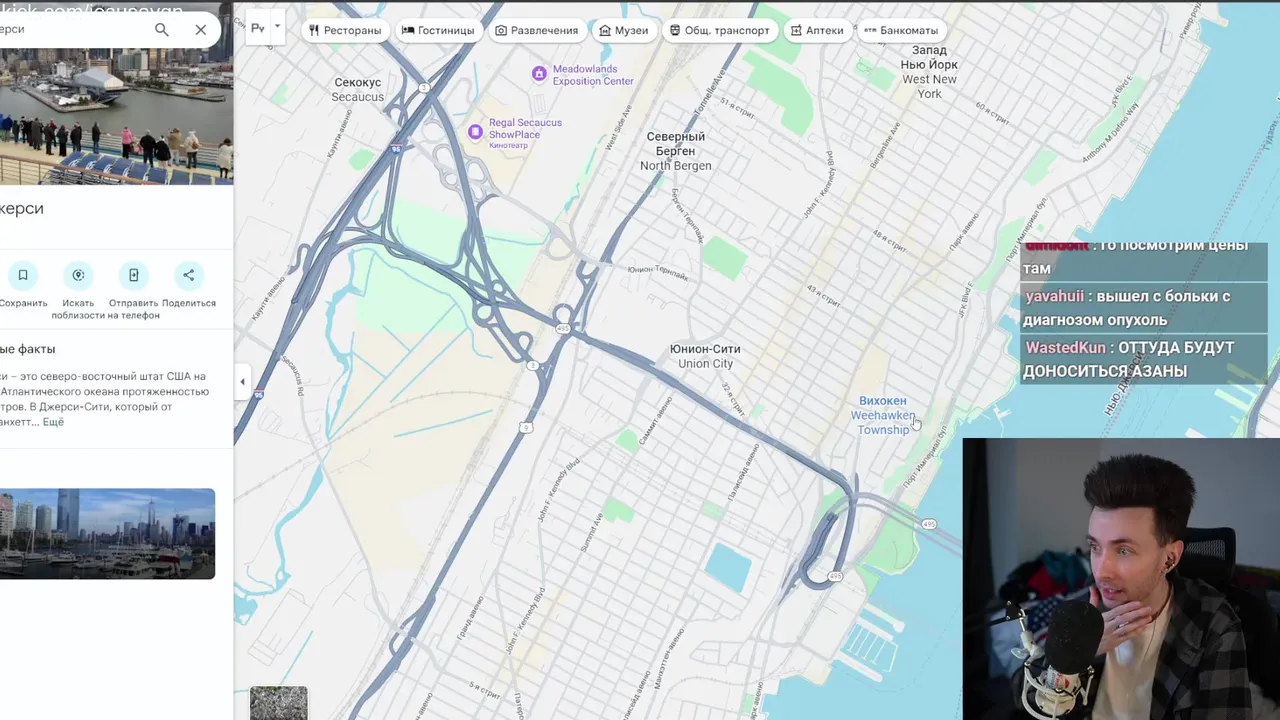Open the skyline marina photo thumbnail

(x=107, y=534)
